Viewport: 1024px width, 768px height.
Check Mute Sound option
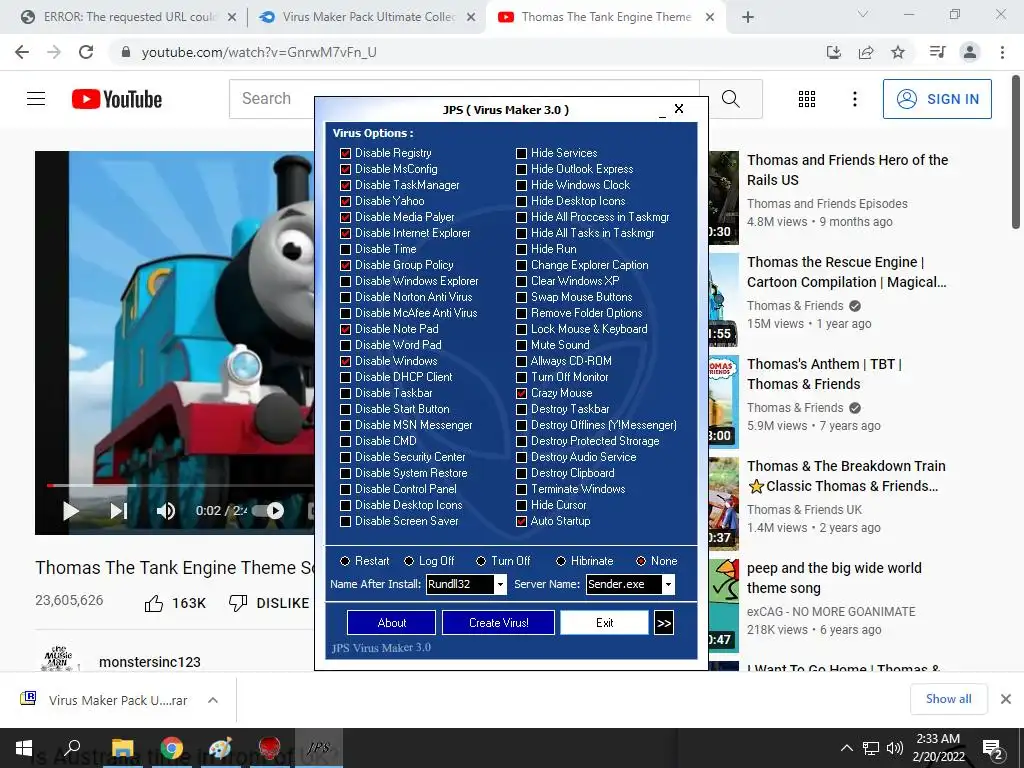click(x=521, y=345)
